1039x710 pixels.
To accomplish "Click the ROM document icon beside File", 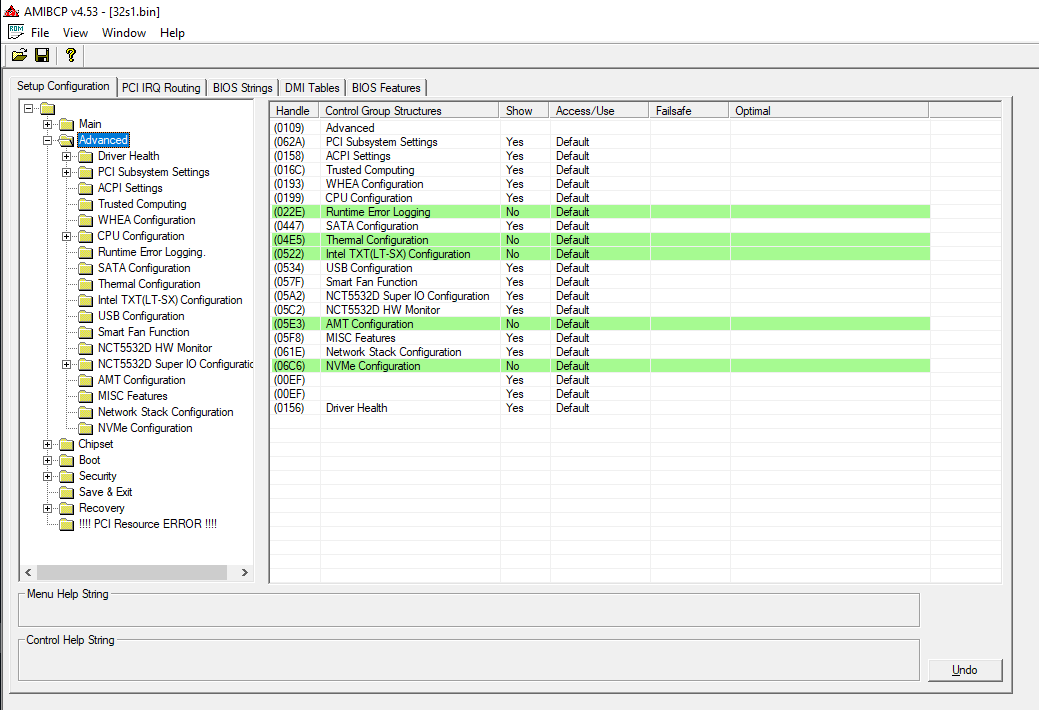I will tap(16, 32).
